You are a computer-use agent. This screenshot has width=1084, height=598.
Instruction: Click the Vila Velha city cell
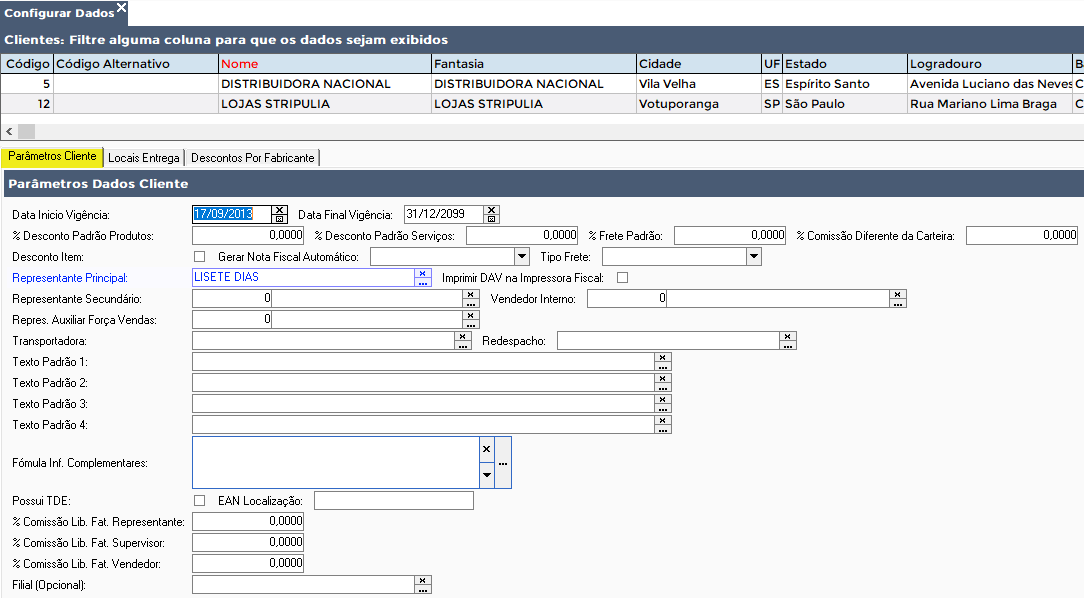698,84
